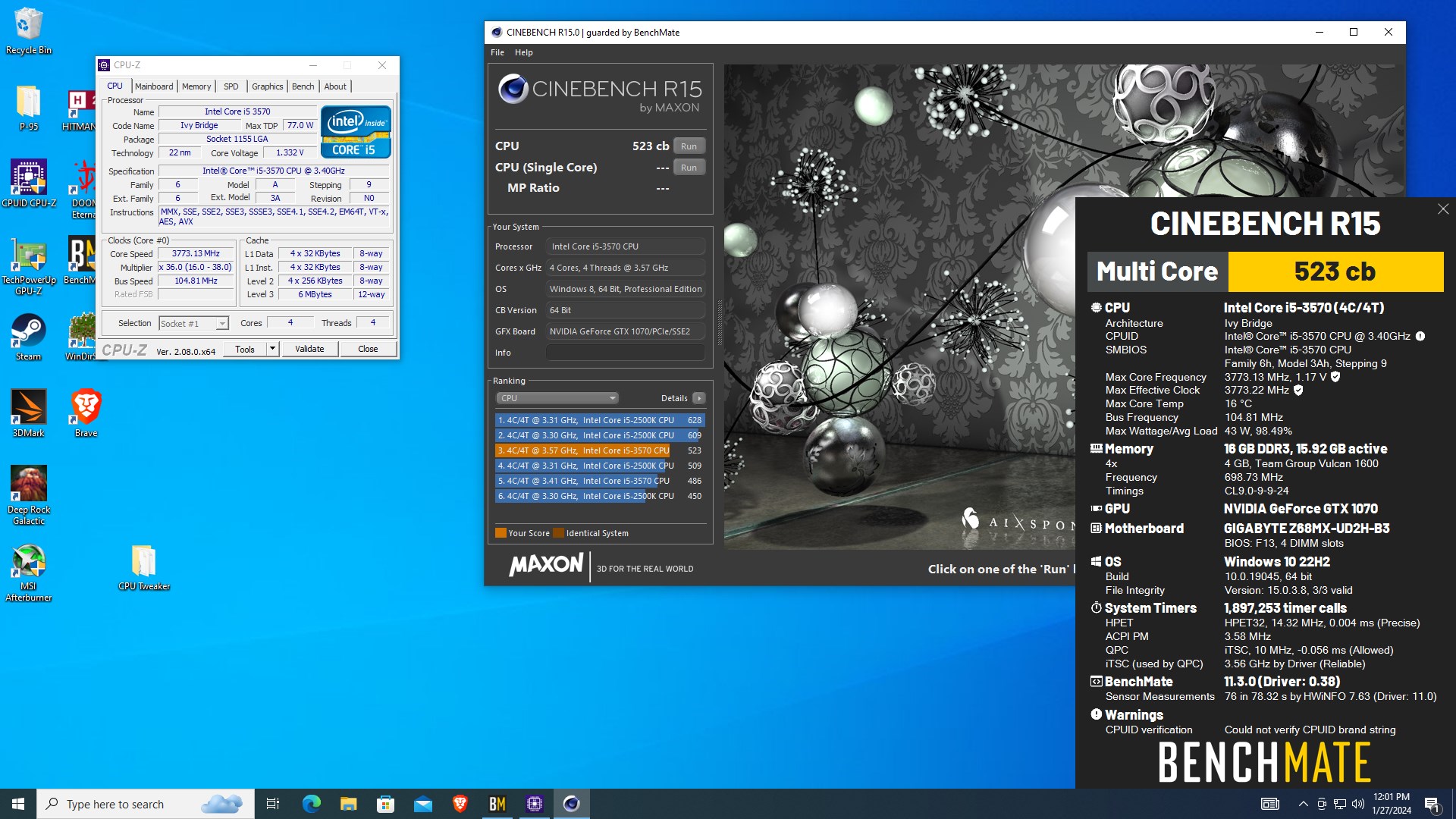Click the Info field in Your System
This screenshot has height=819, width=1456.
point(626,353)
